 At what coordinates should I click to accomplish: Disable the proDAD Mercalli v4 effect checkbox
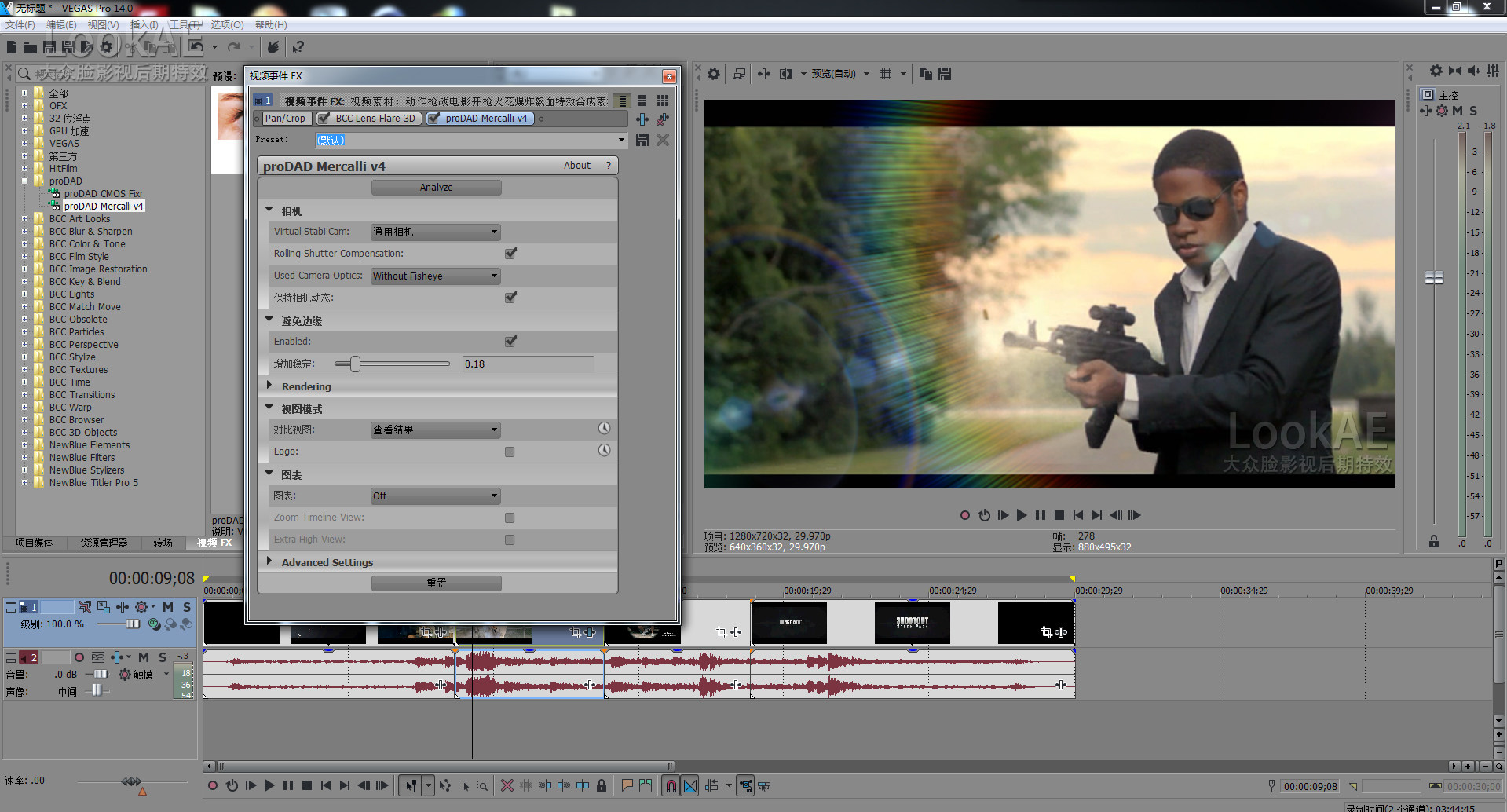[433, 119]
